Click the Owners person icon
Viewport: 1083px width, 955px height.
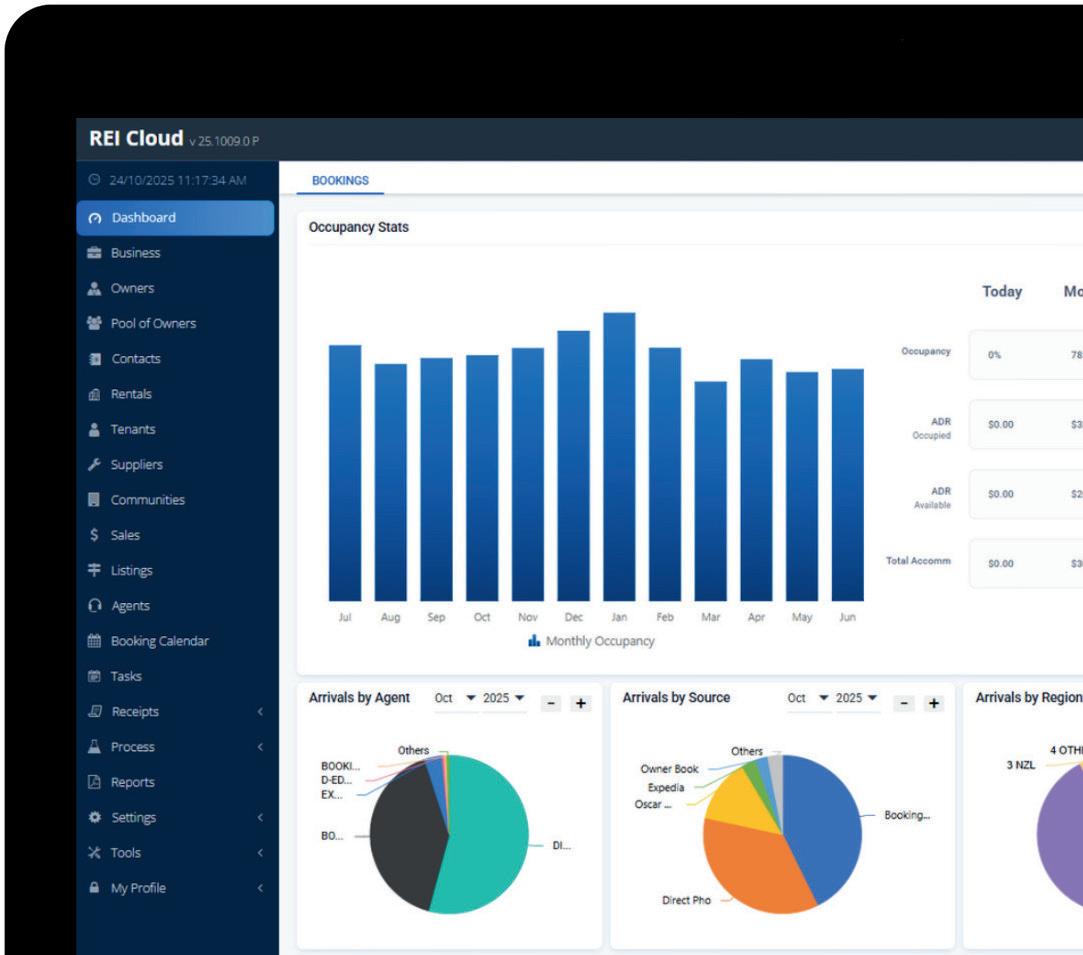pos(94,288)
